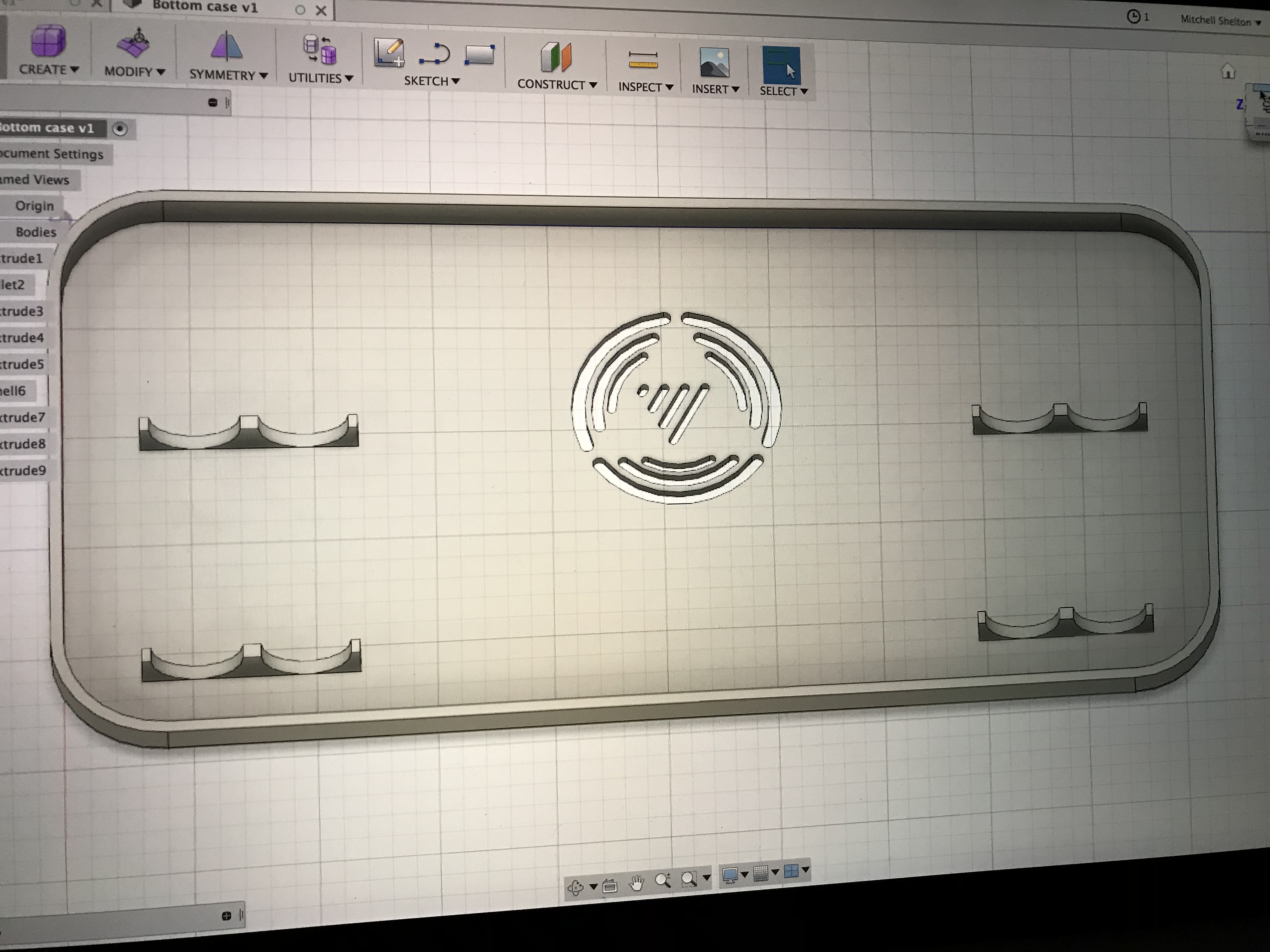Select the Extrude4 feature row
1270x952 pixels.
(22, 337)
